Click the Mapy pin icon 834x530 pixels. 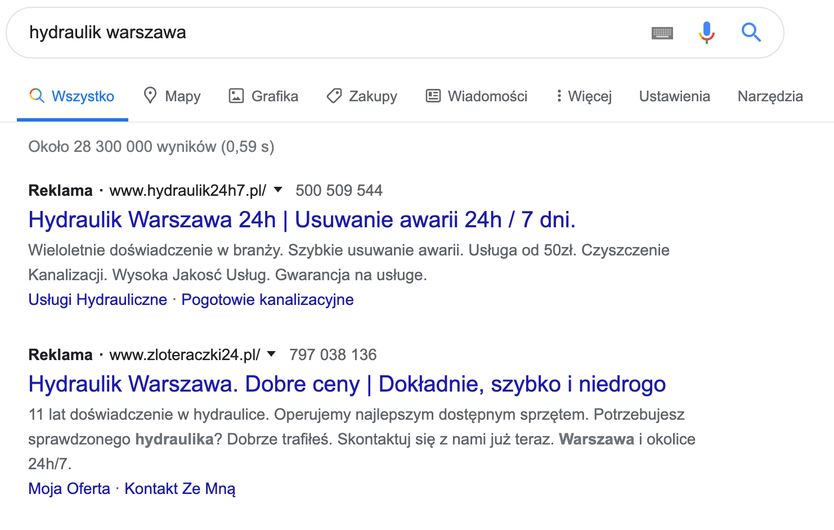(x=150, y=96)
